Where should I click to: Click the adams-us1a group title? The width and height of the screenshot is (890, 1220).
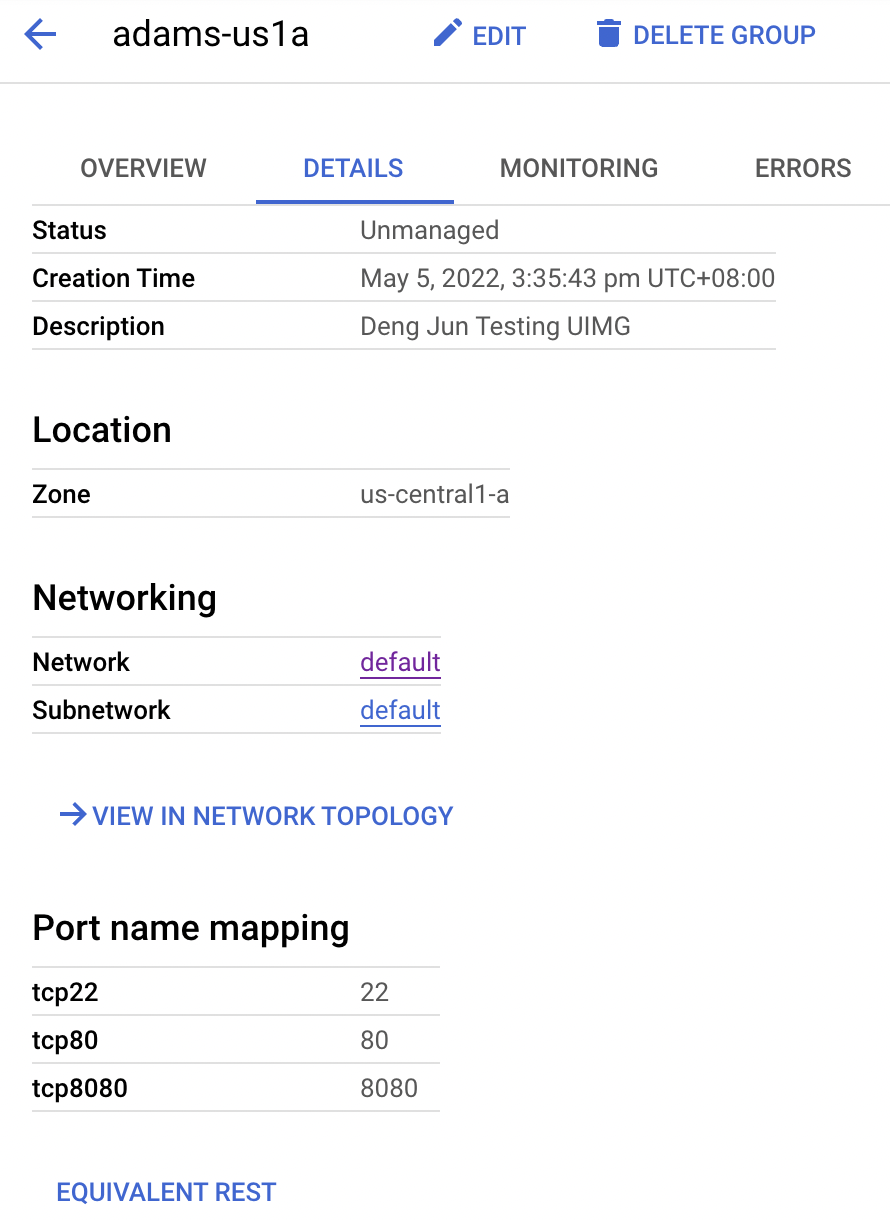click(x=210, y=35)
